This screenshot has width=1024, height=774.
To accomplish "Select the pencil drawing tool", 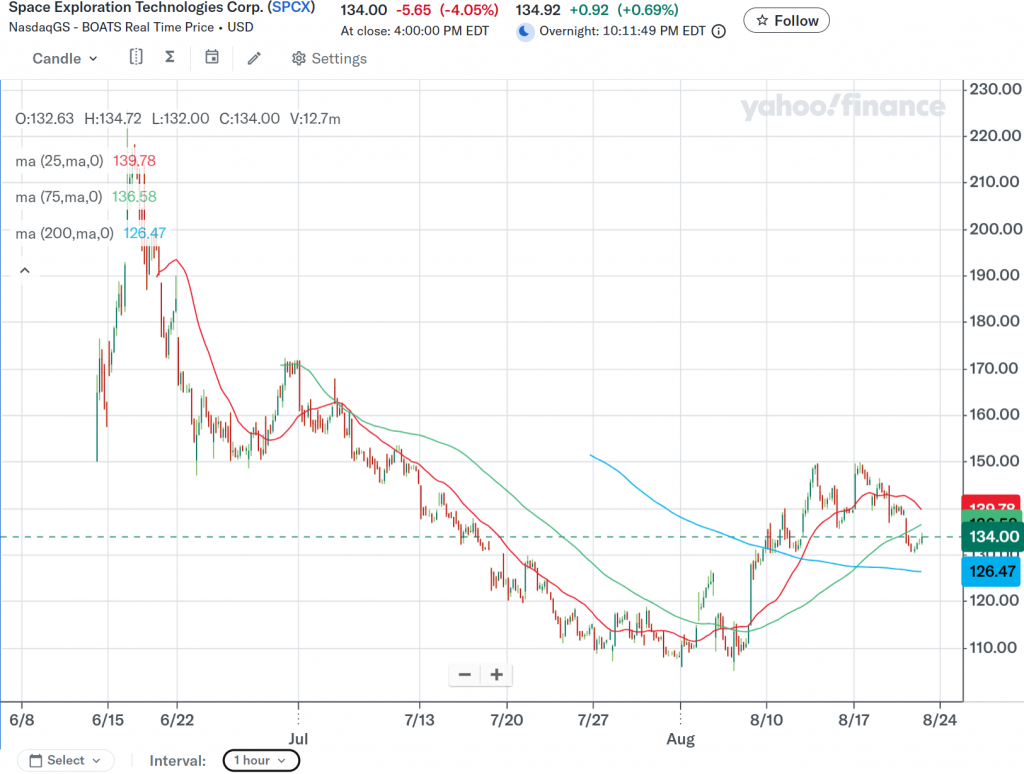I will point(254,59).
